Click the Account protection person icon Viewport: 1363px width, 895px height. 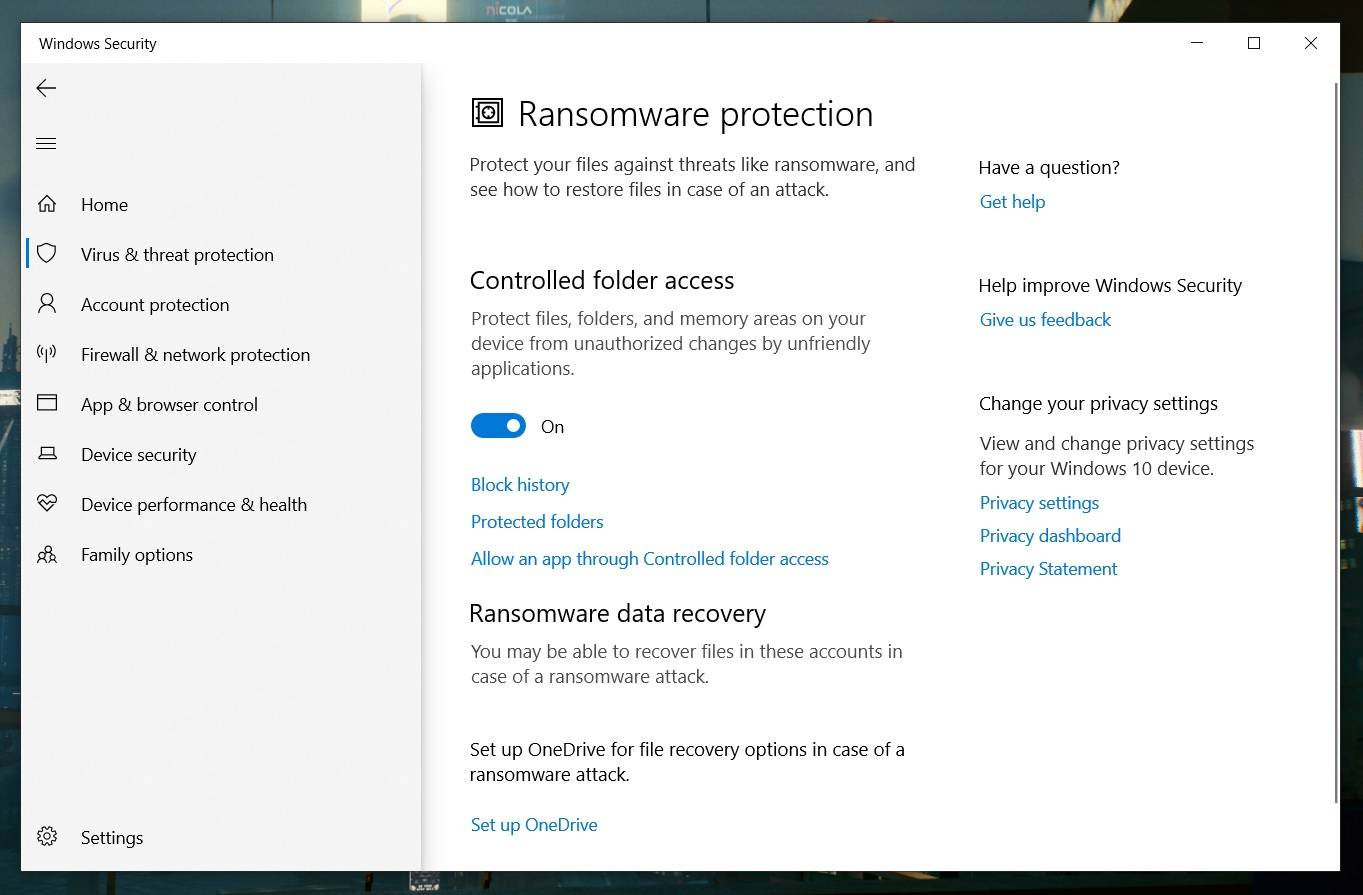coord(47,304)
